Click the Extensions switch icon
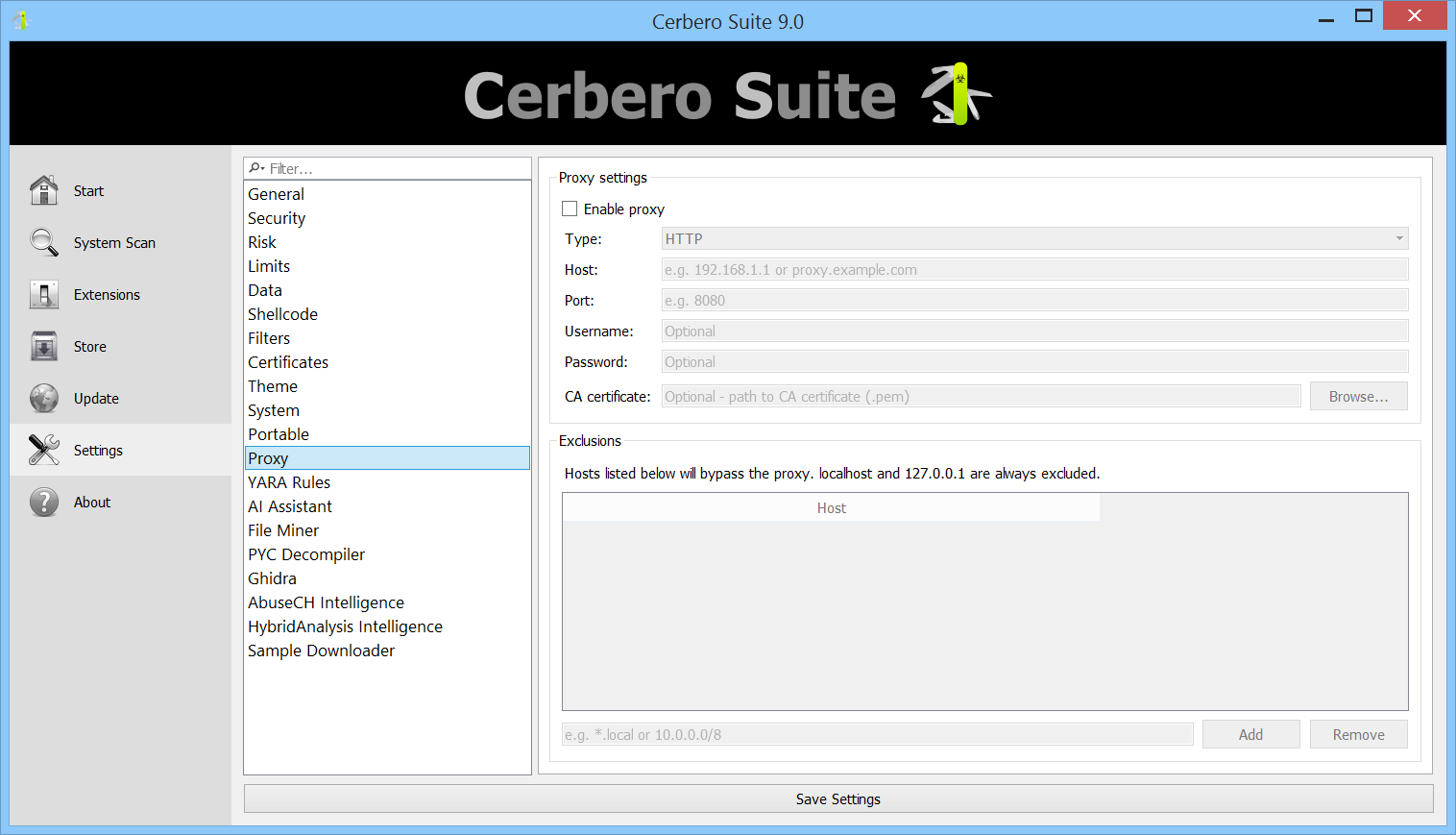The image size is (1456, 835). point(44,294)
